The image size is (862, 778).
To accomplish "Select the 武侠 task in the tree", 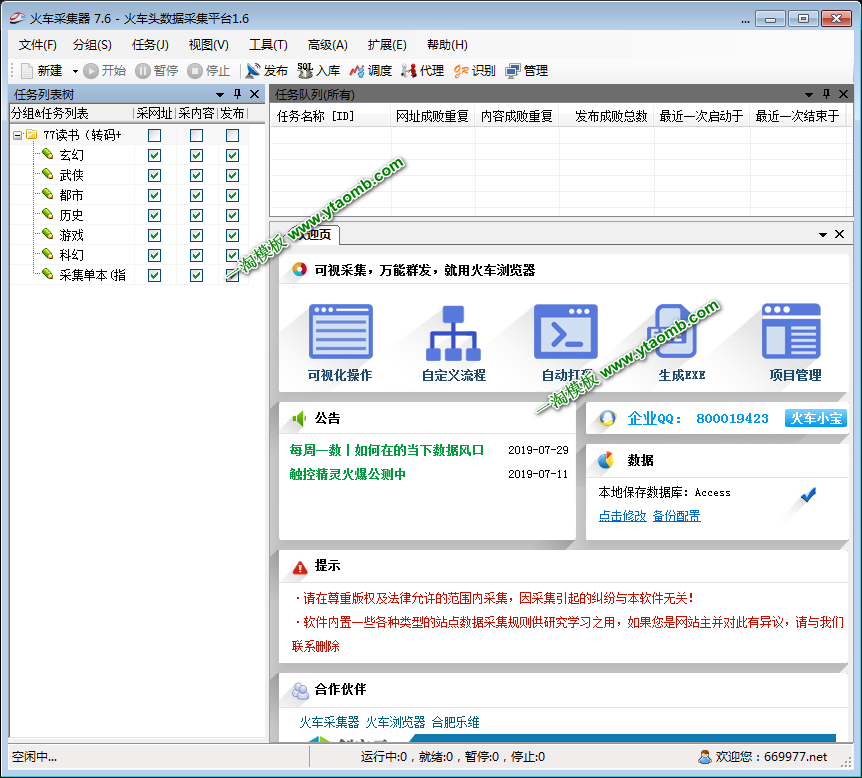I will point(71,175).
